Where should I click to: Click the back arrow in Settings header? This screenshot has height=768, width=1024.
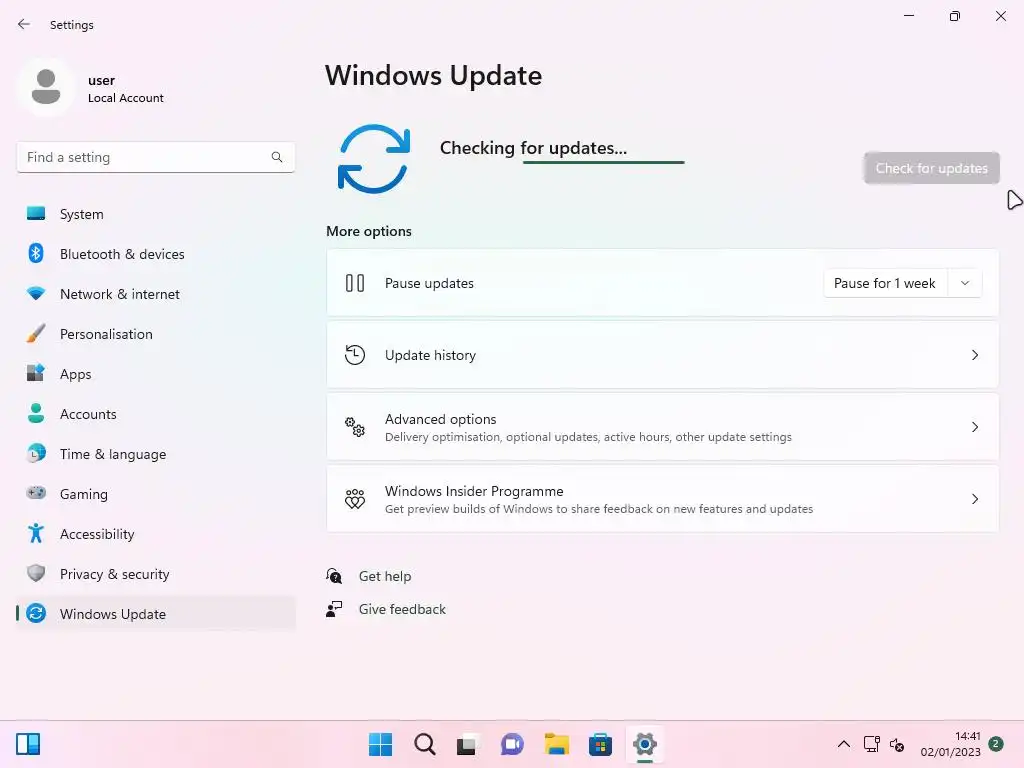pyautogui.click(x=24, y=24)
